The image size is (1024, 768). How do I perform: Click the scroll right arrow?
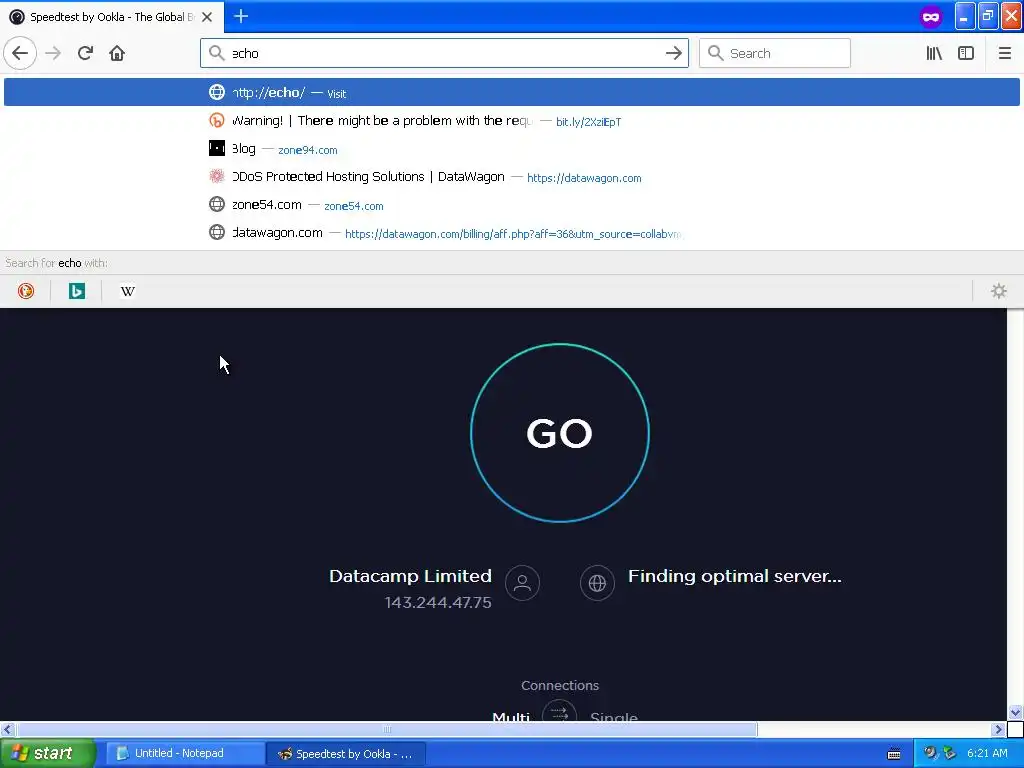pos(999,729)
